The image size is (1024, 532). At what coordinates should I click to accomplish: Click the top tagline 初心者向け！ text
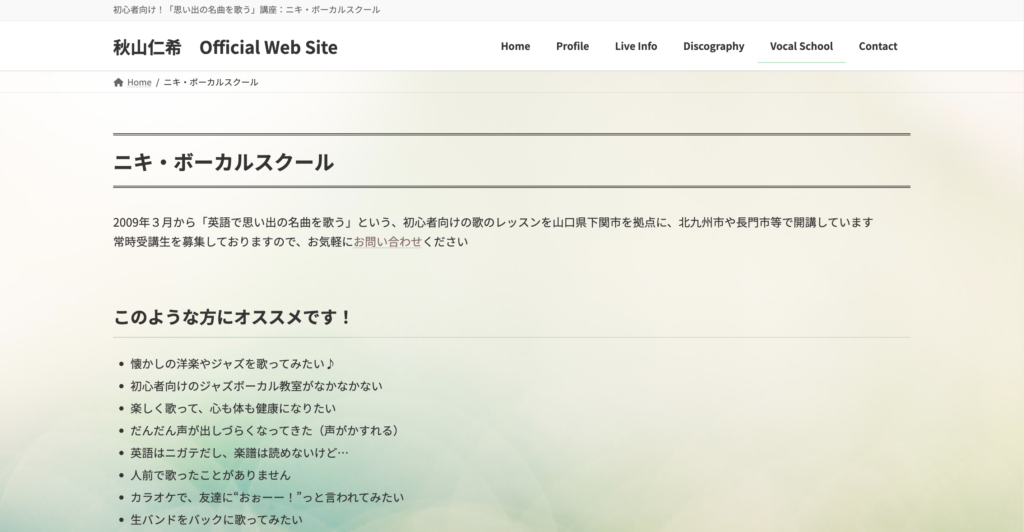(x=246, y=10)
